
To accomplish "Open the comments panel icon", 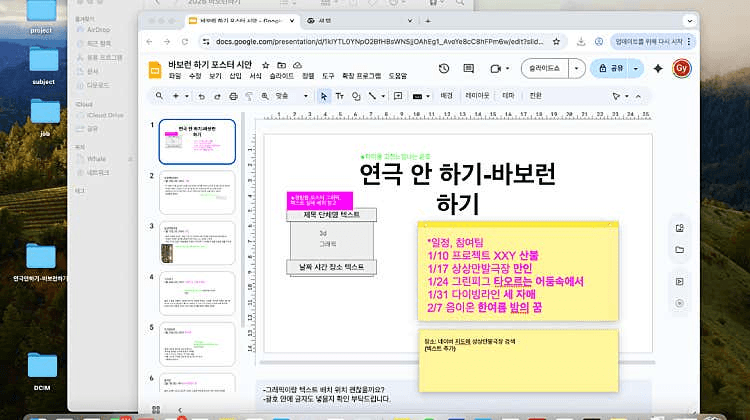I will click(471, 68).
